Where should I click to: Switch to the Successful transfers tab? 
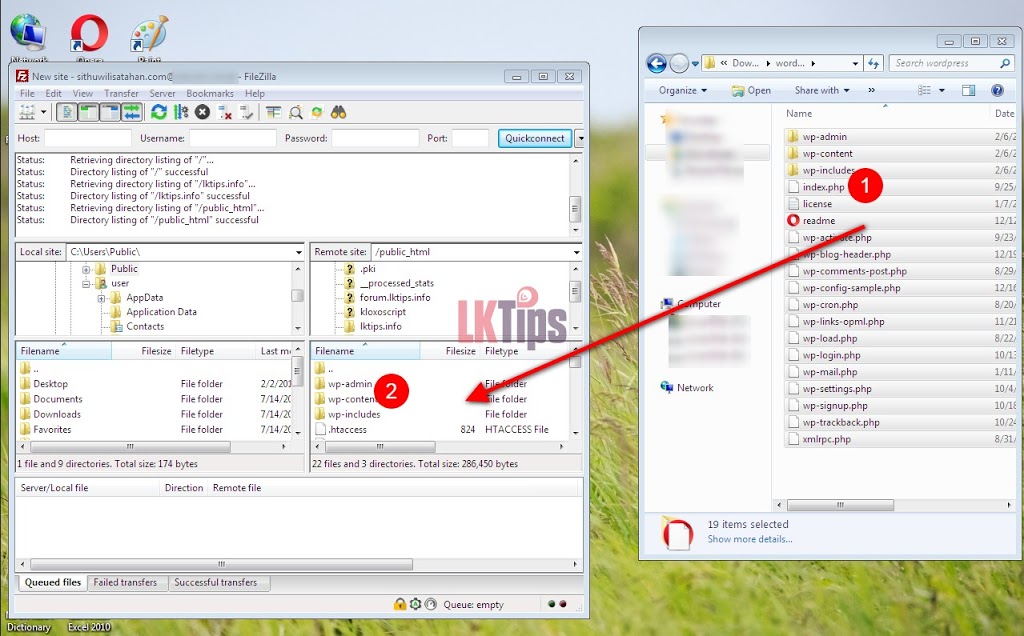(216, 582)
